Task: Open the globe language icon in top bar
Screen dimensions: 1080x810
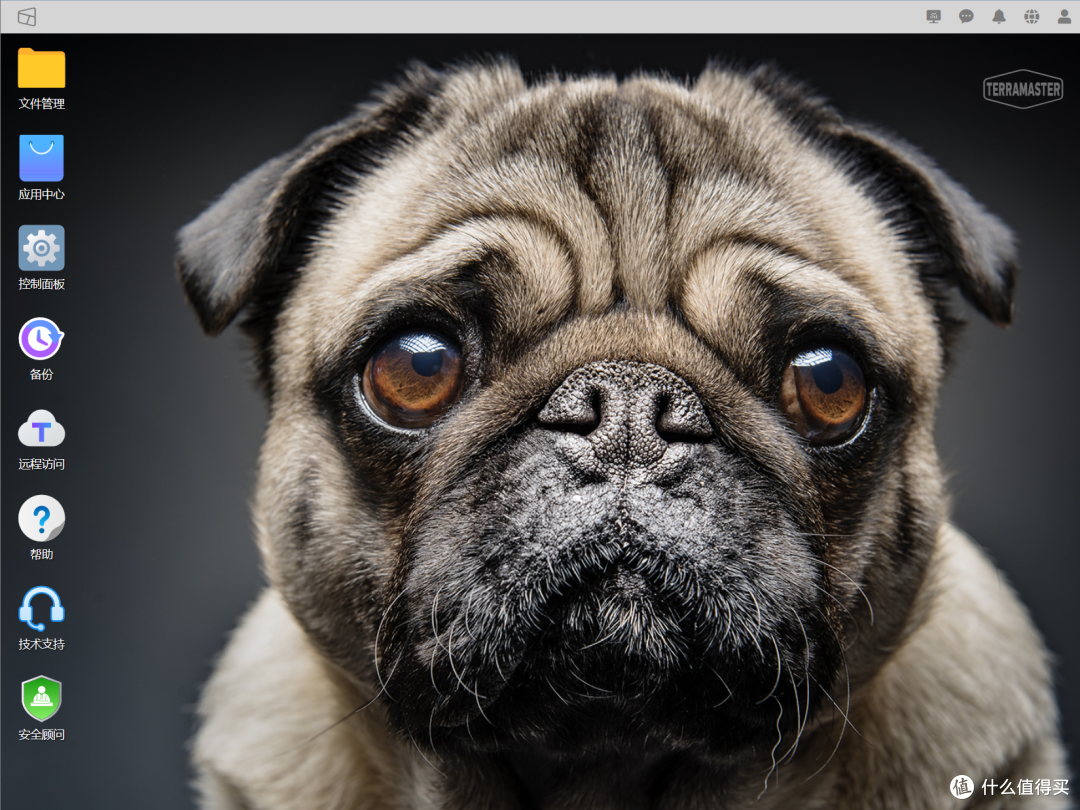Action: tap(1031, 17)
